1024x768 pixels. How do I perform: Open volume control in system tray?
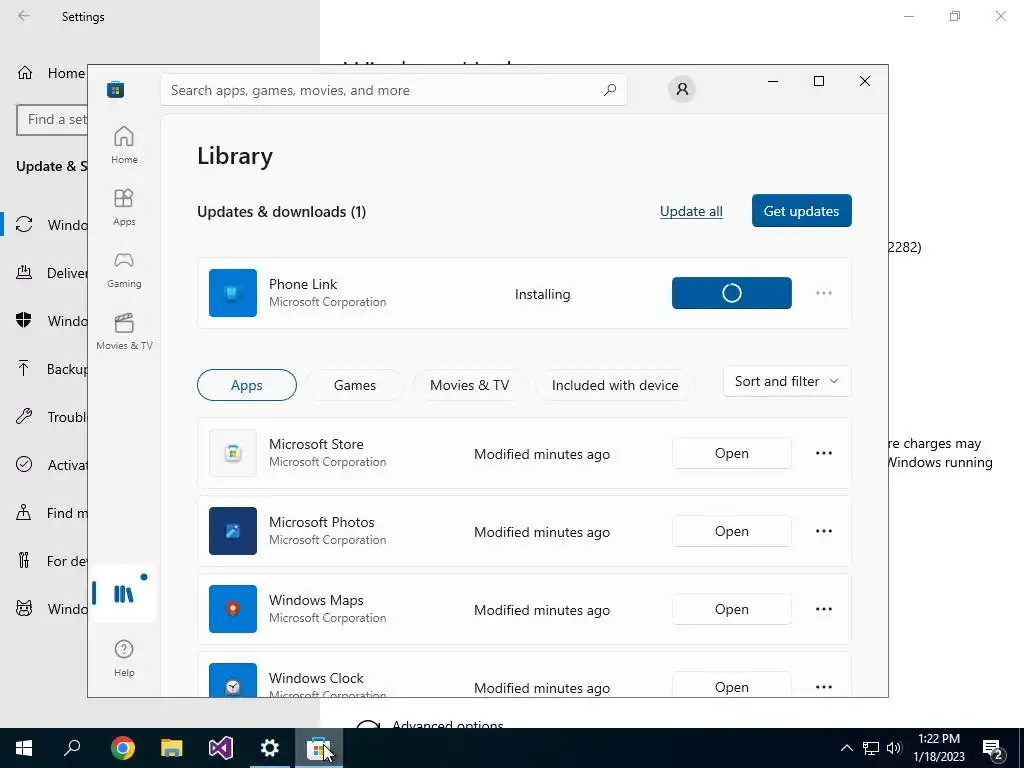pyautogui.click(x=894, y=748)
